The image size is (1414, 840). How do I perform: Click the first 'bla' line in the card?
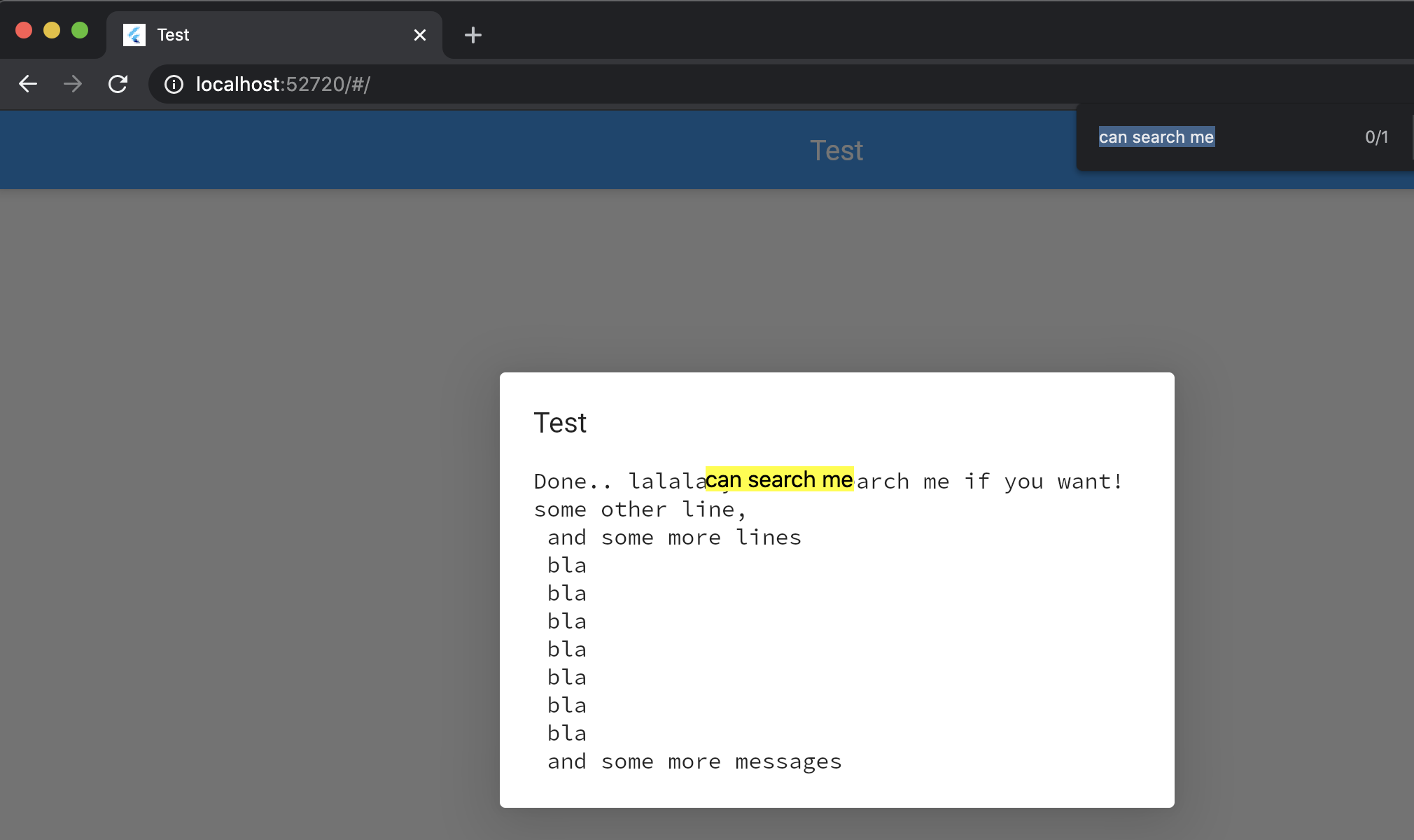tap(567, 565)
